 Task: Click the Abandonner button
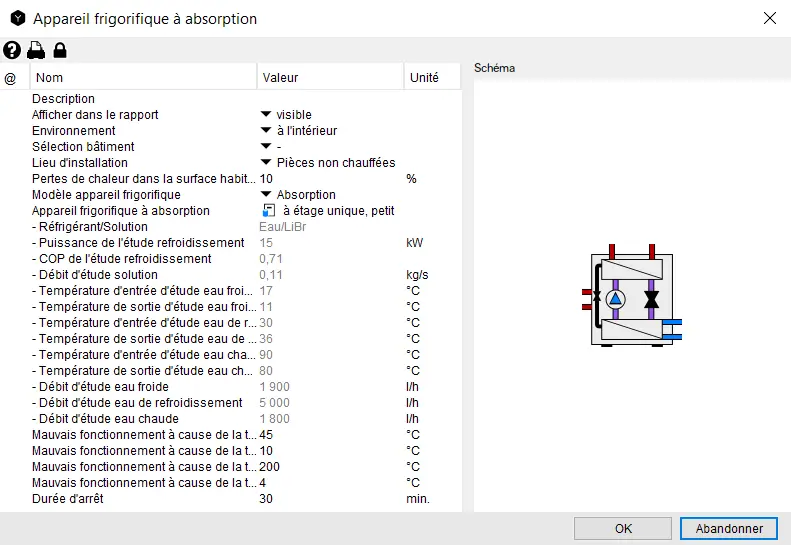pos(728,528)
